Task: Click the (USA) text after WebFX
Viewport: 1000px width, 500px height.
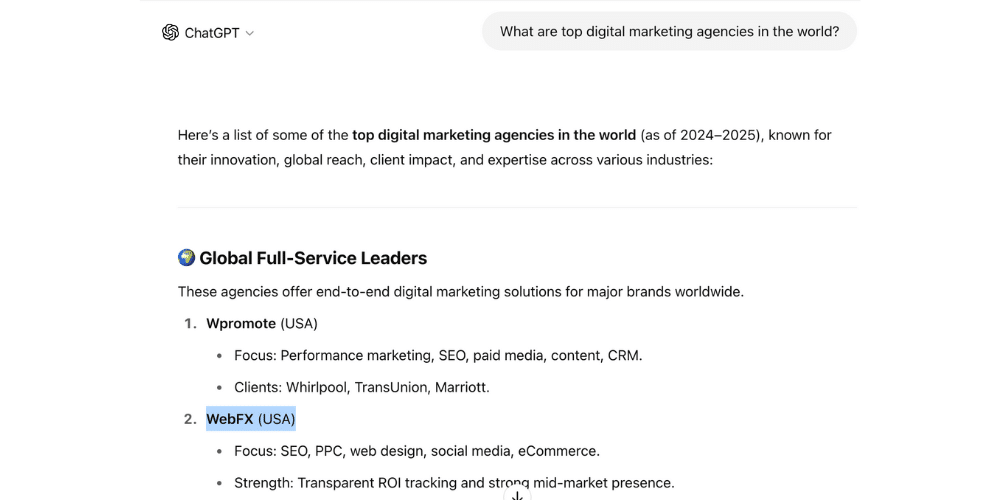Action: click(x=277, y=419)
